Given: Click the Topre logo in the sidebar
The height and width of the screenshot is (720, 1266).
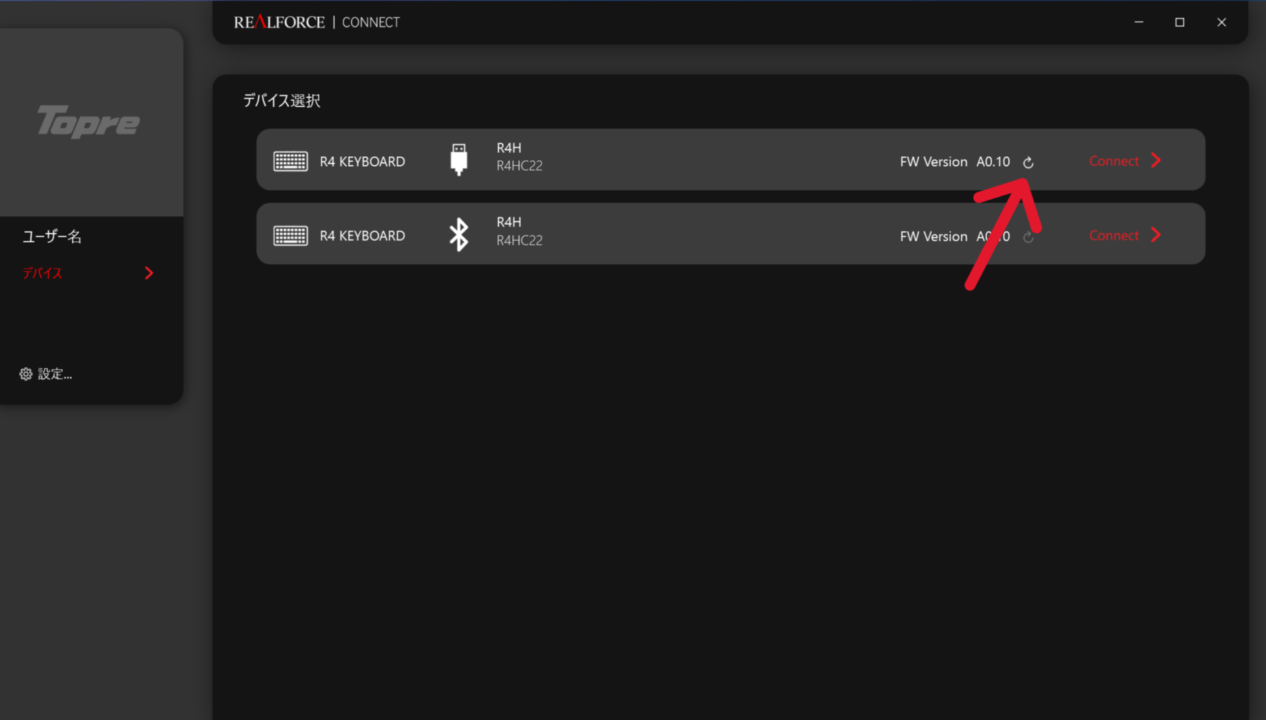Looking at the screenshot, I should click(88, 122).
